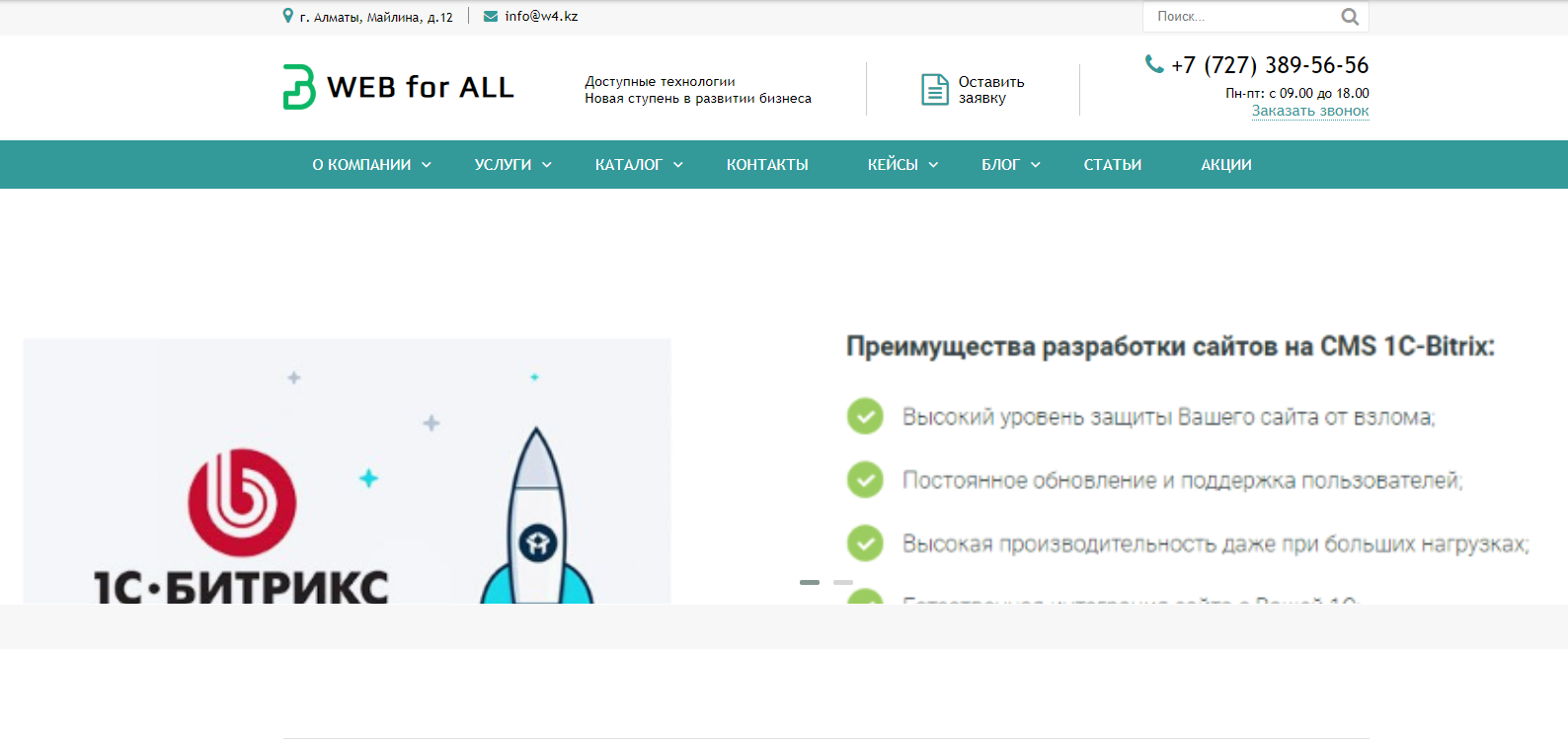This screenshot has height=743, width=1568.
Task: Go to the КОНТАКТЫ page
Action: [x=767, y=165]
